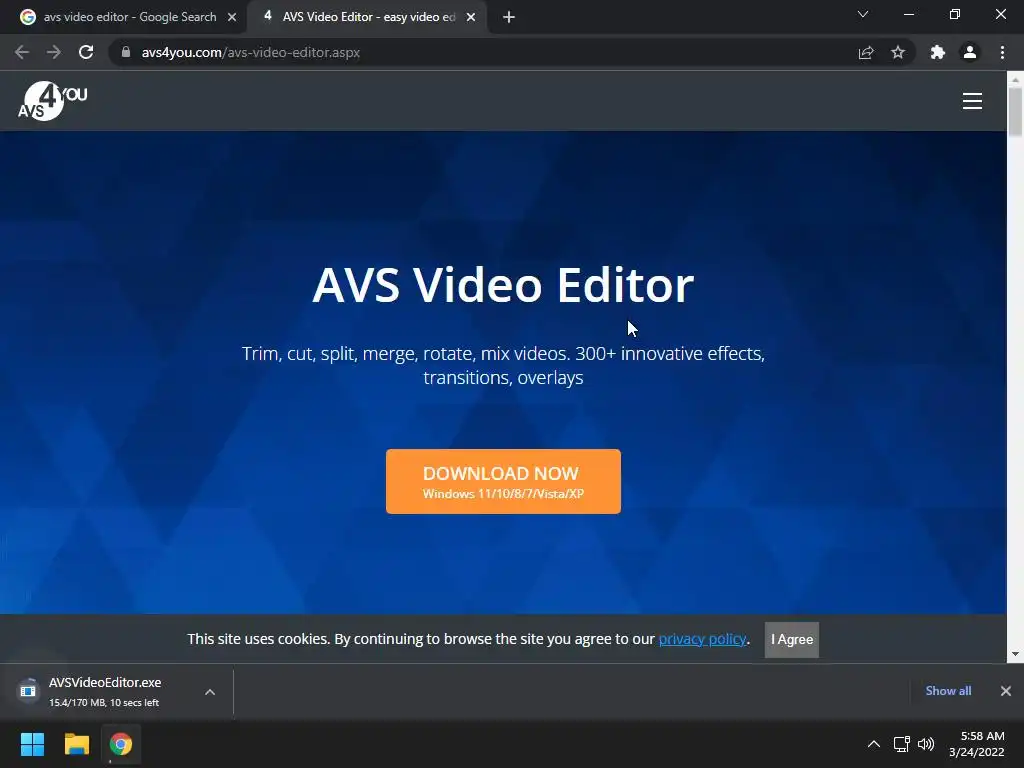Open Chrome extensions puzzle icon
Screen dimensions: 1024x768
[x=938, y=52]
